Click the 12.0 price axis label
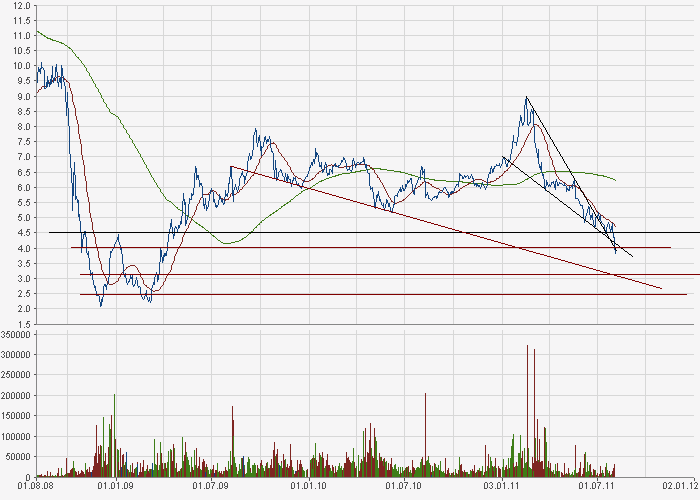The height and width of the screenshot is (500, 700). pyautogui.click(x=21, y=6)
